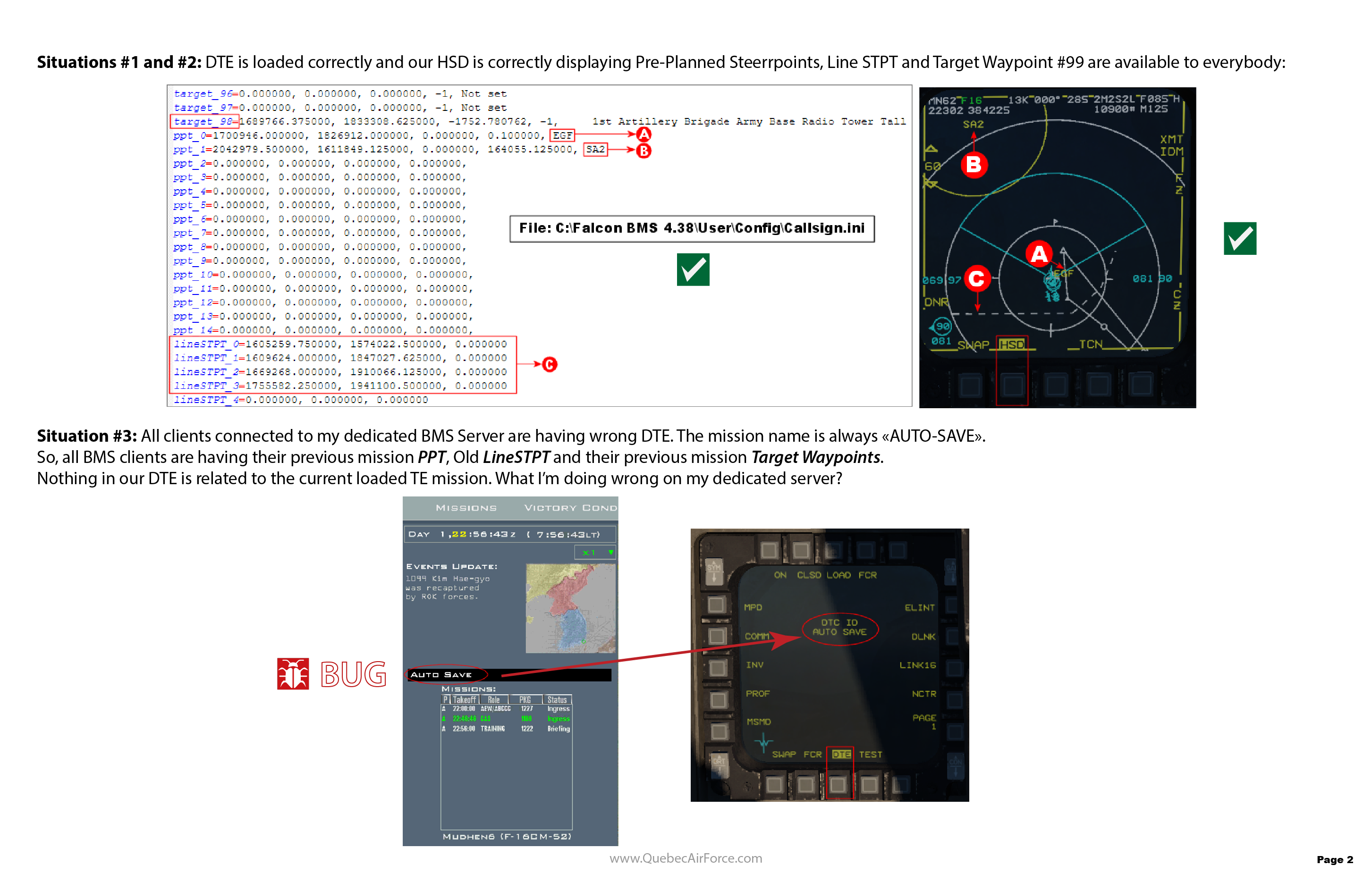The height and width of the screenshot is (882, 1372).
Task: Click the Auto Save label in events panel
Action: 441,675
